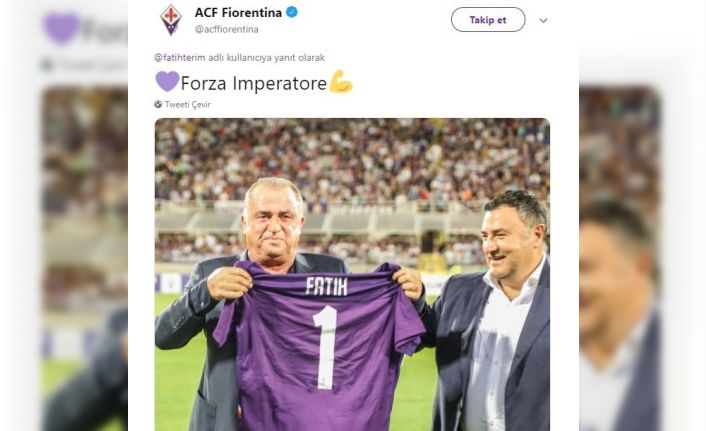
Task: Click the FATIH name on the jersey
Action: point(326,287)
